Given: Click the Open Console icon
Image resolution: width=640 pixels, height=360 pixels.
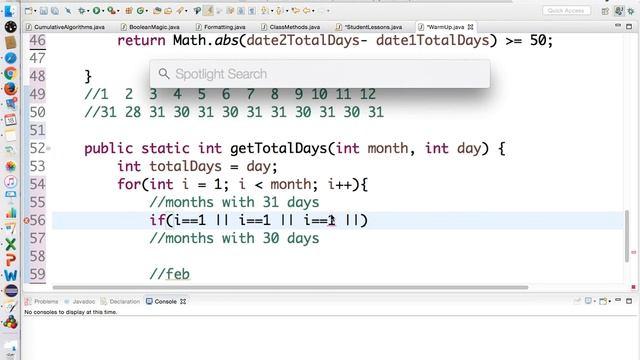Looking at the screenshot, I should [603, 301].
